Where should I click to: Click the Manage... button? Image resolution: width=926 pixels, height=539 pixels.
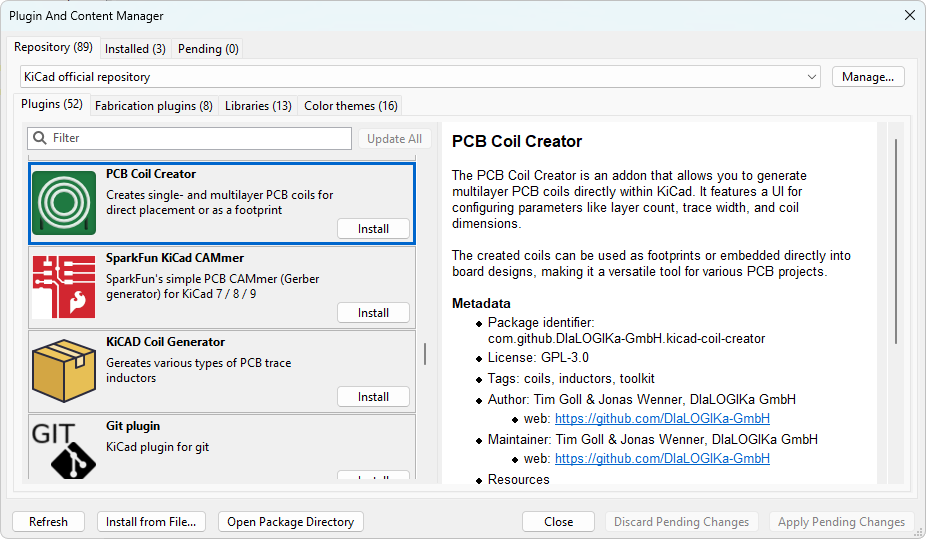click(868, 77)
